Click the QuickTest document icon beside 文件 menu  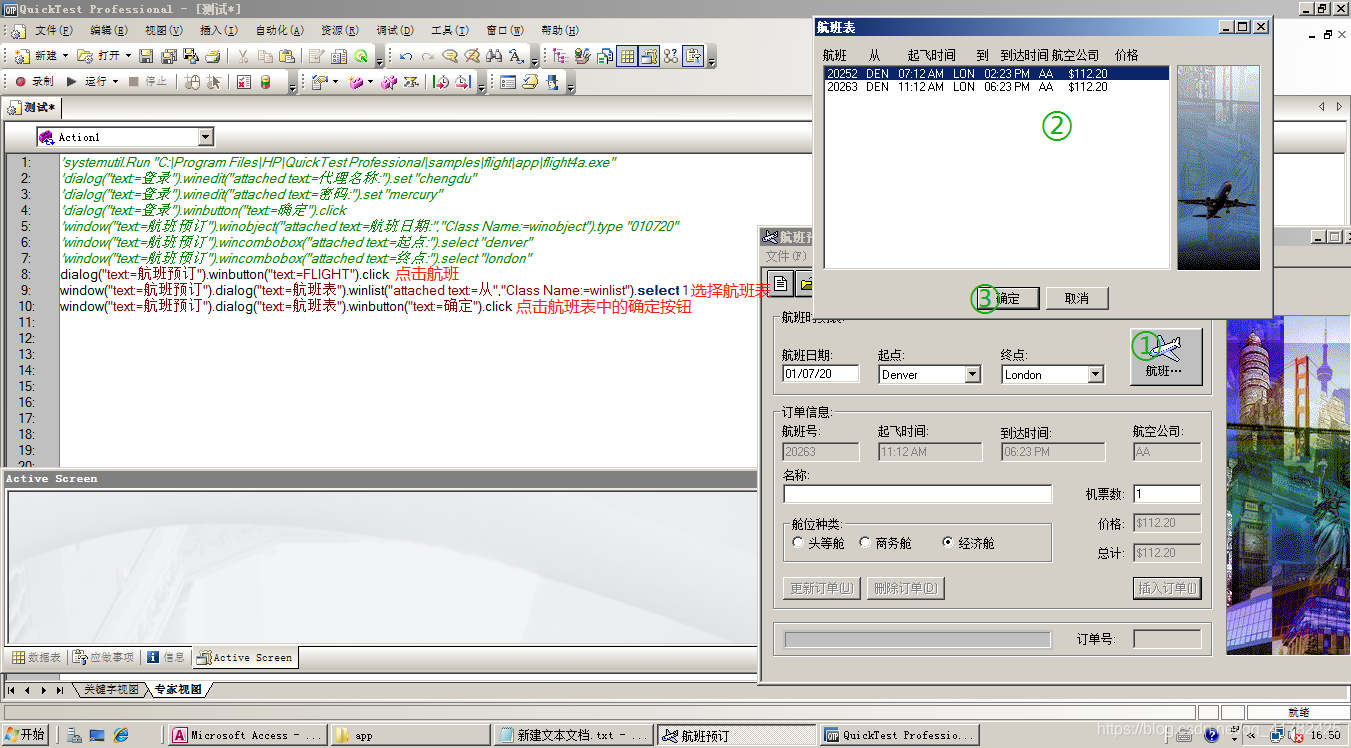tap(19, 31)
